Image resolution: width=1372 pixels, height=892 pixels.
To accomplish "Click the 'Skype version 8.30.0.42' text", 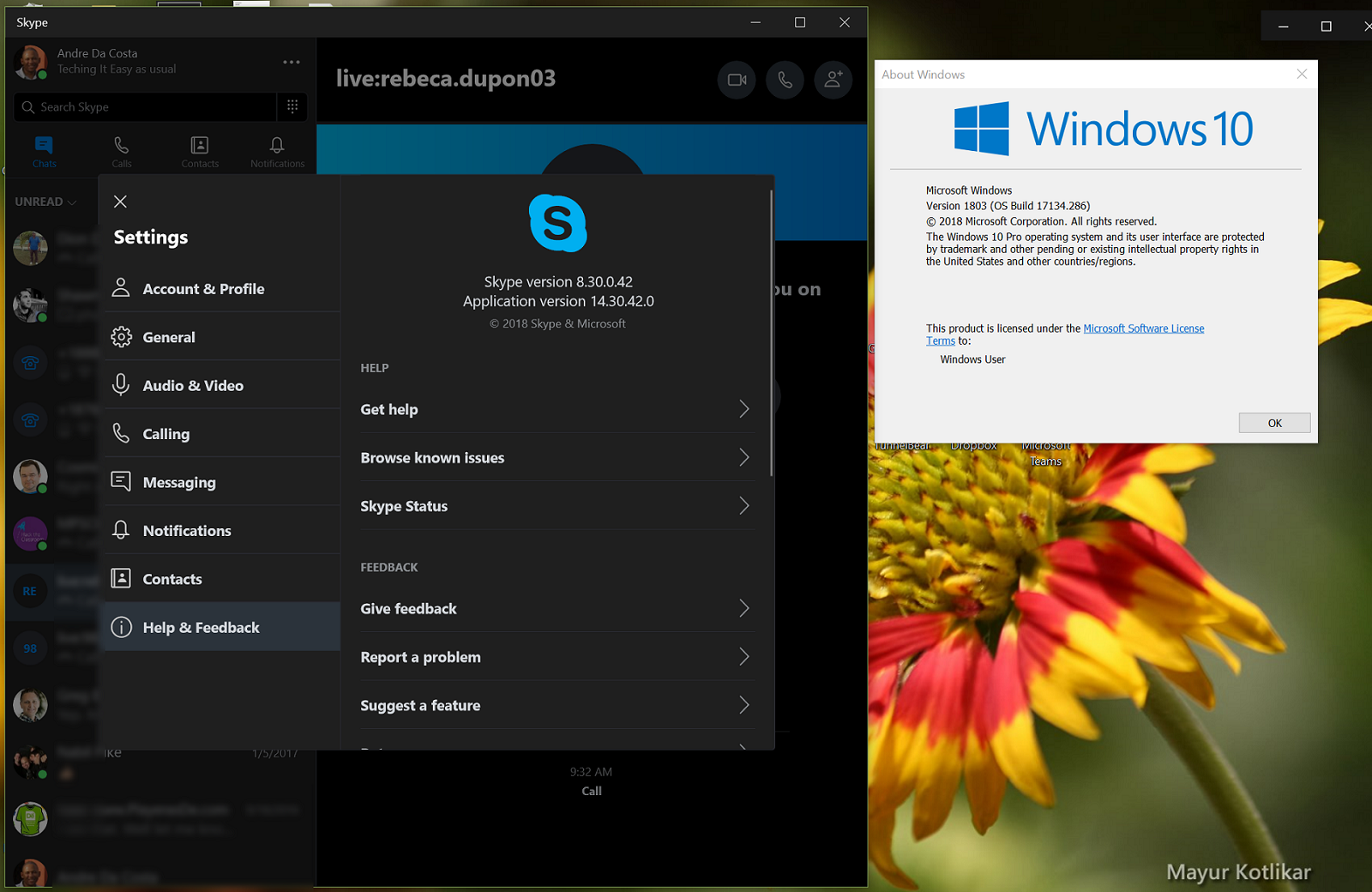I will 558,281.
